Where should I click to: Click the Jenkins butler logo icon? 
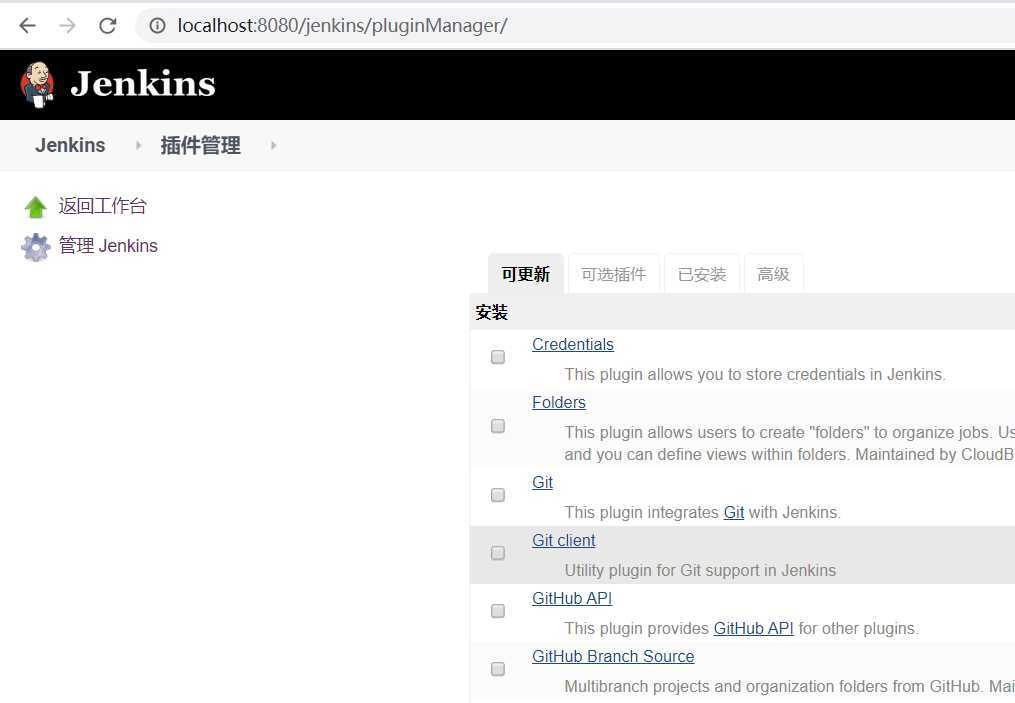click(37, 85)
